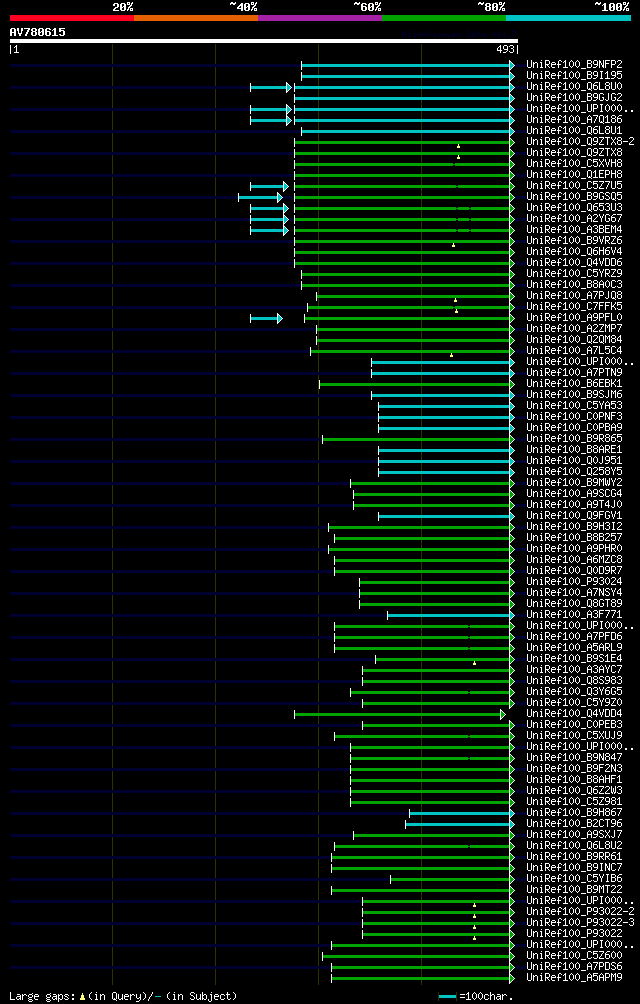Click the end position label 493
The width and height of the screenshot is (640, 1004).
tap(506, 50)
